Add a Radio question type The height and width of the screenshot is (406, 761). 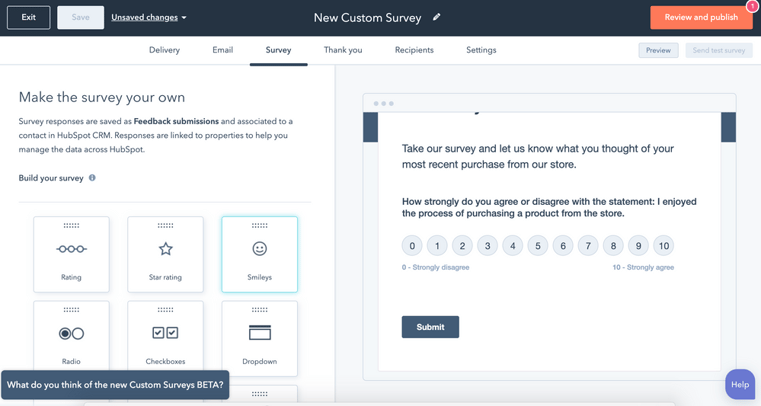(x=71, y=334)
